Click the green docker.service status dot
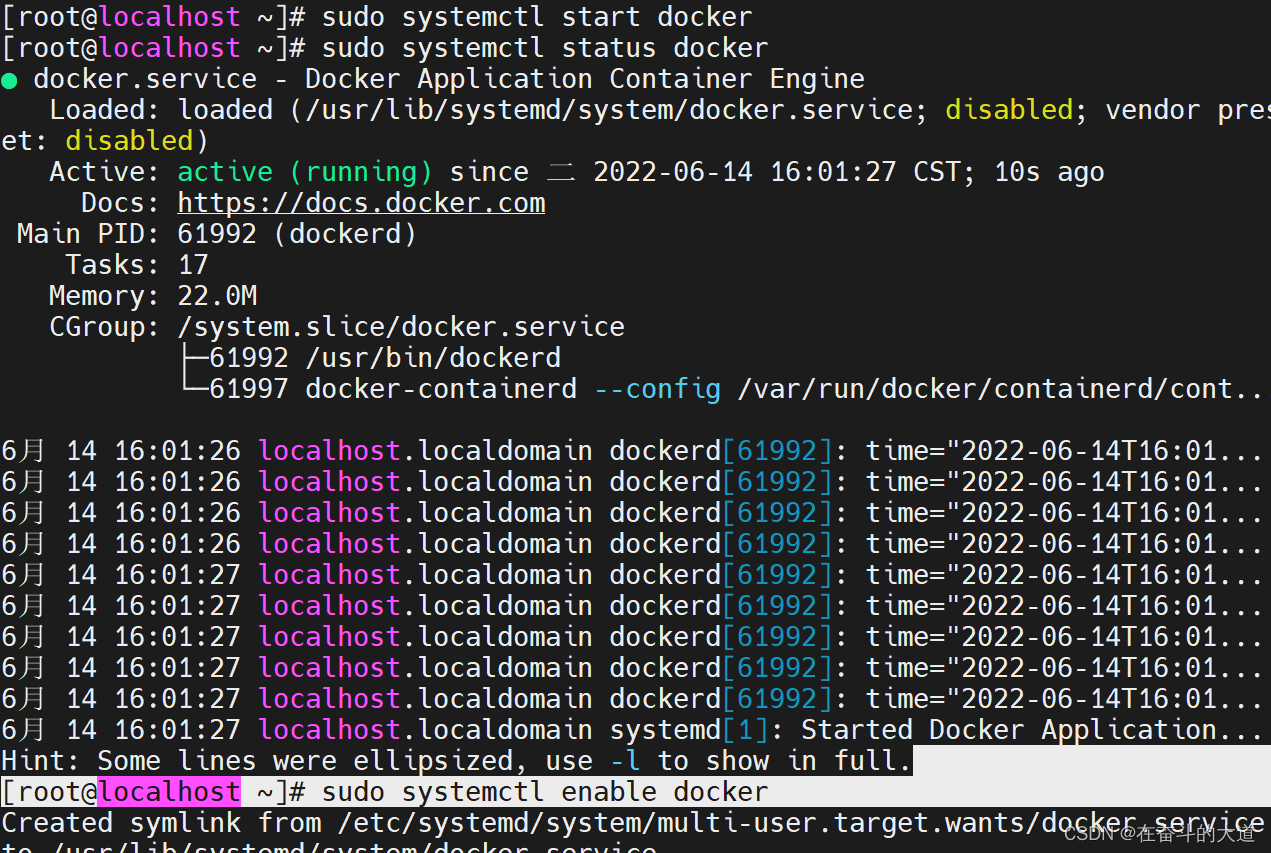The height and width of the screenshot is (853, 1271). [x=9, y=81]
